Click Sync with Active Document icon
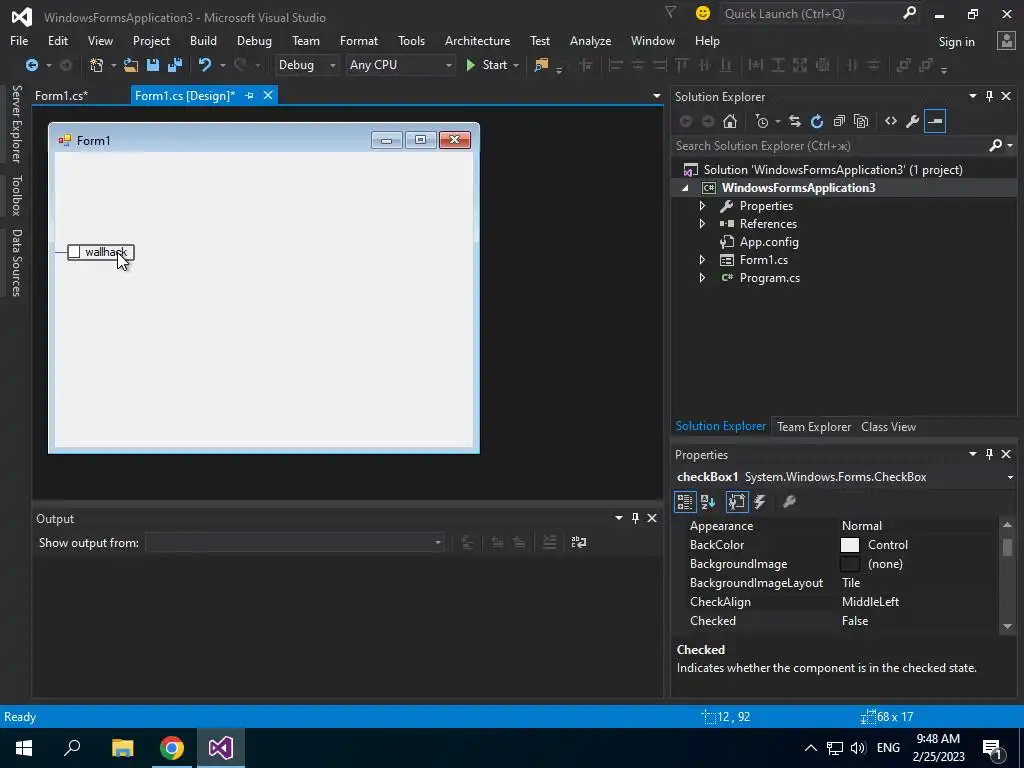This screenshot has width=1024, height=768. point(795,121)
